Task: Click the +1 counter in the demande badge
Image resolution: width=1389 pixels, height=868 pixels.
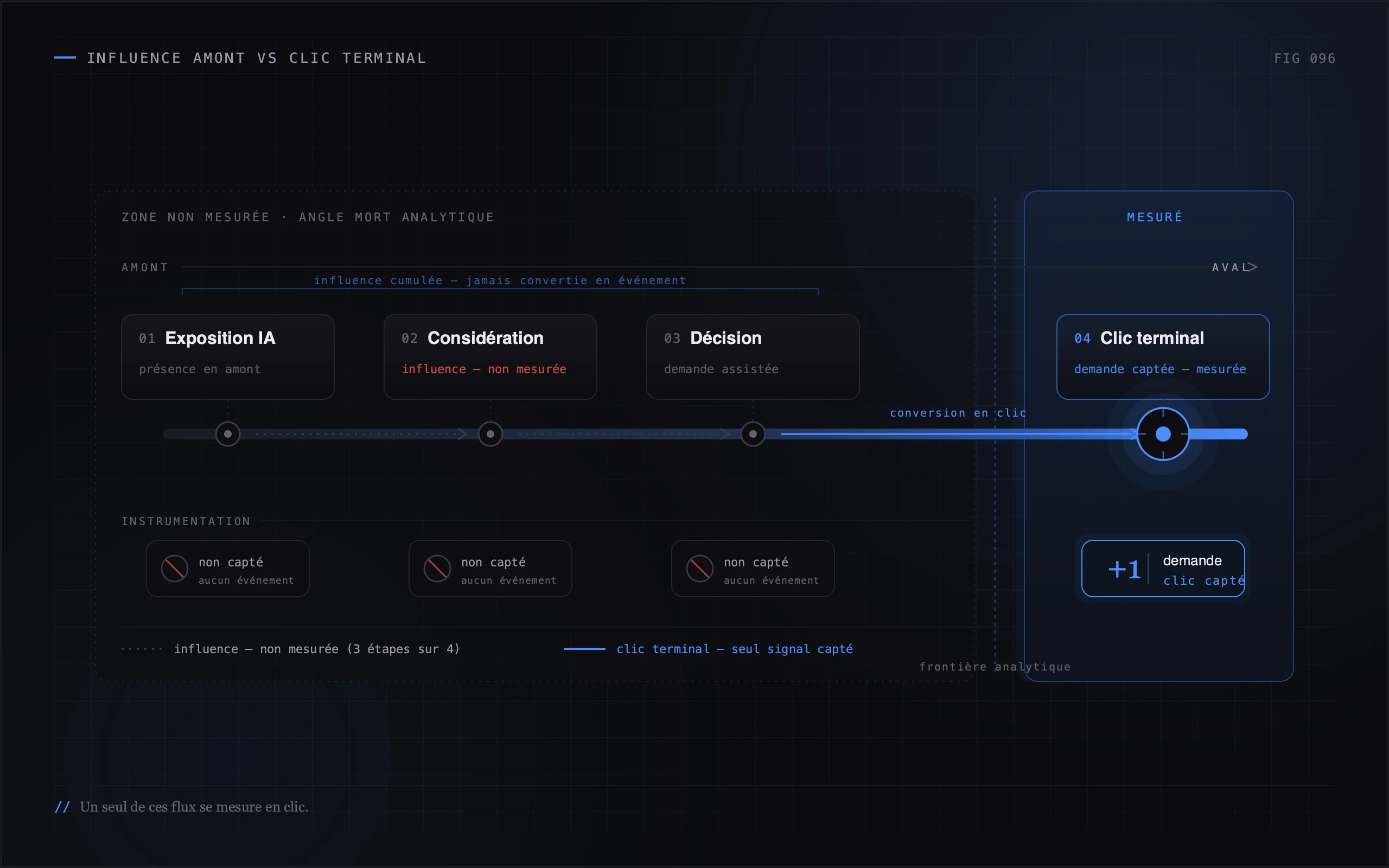Action: 1124,570
